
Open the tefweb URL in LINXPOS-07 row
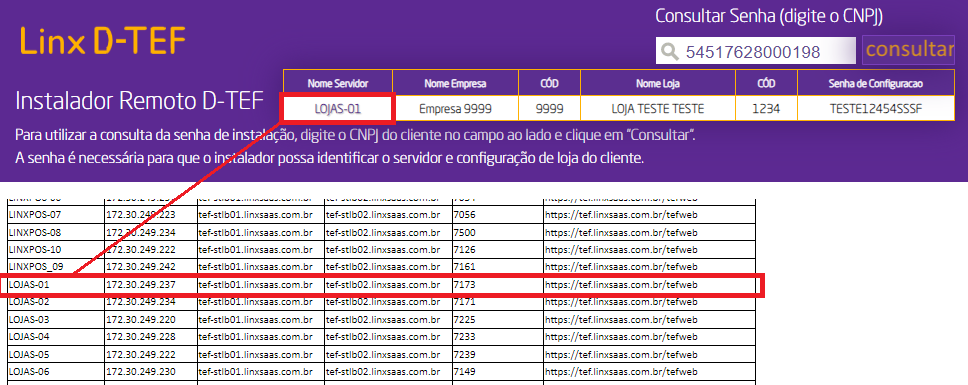click(620, 214)
